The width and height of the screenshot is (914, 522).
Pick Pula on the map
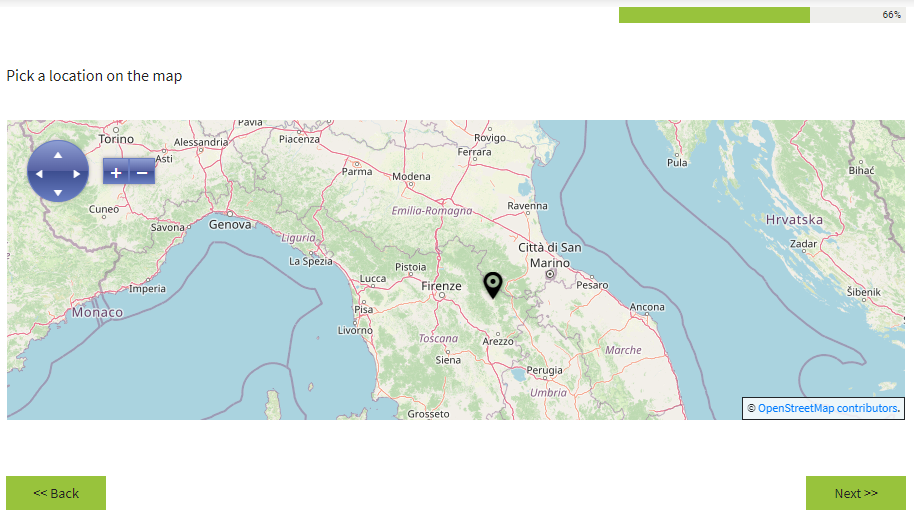tap(677, 163)
